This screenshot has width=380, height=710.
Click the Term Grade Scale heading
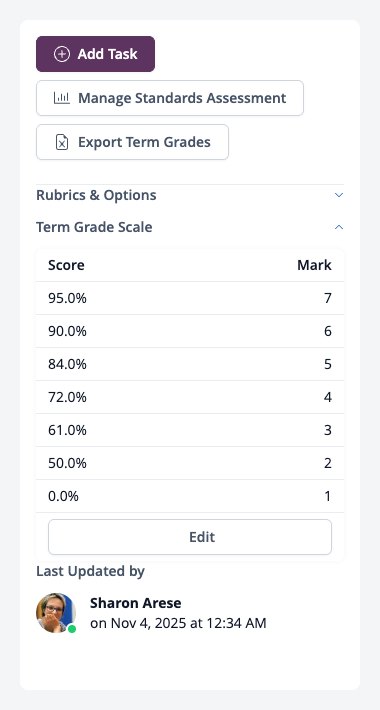(94, 227)
